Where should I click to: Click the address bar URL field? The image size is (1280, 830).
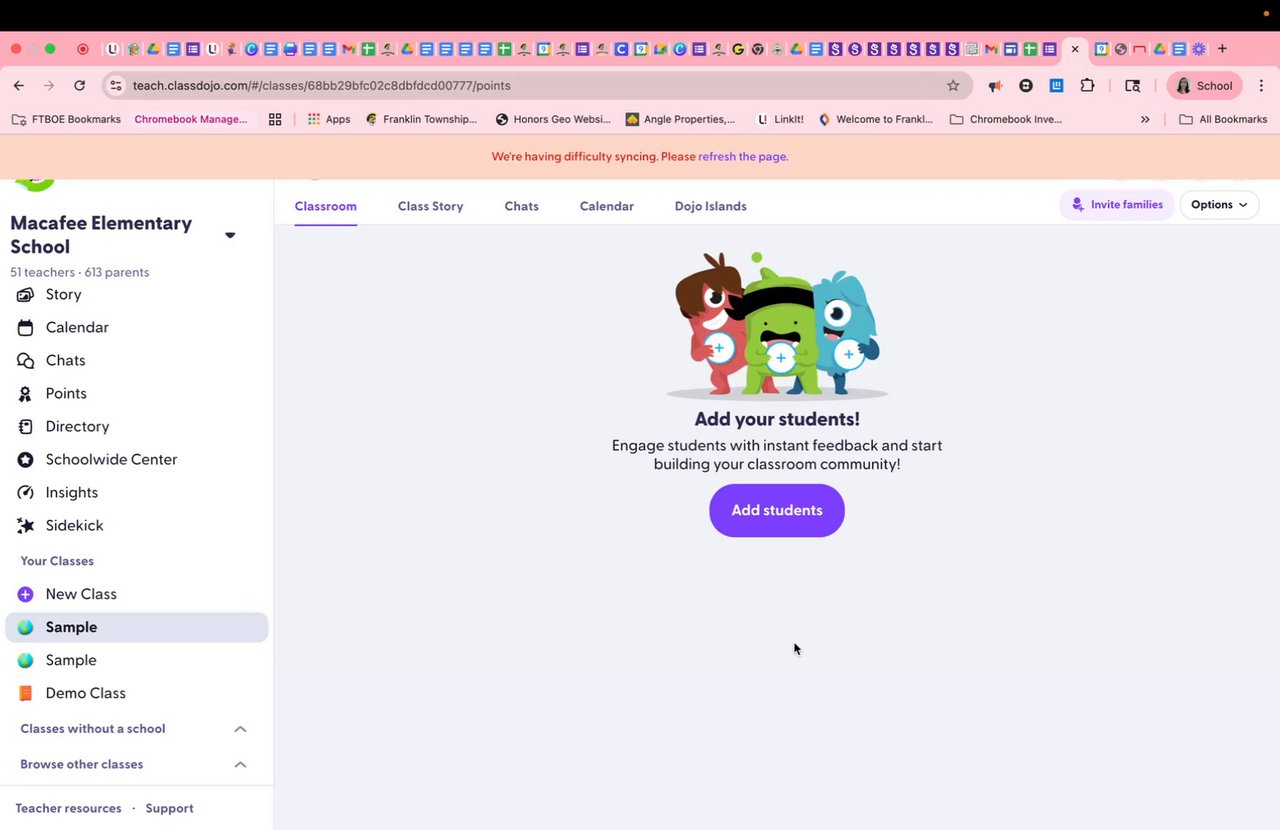click(x=535, y=86)
